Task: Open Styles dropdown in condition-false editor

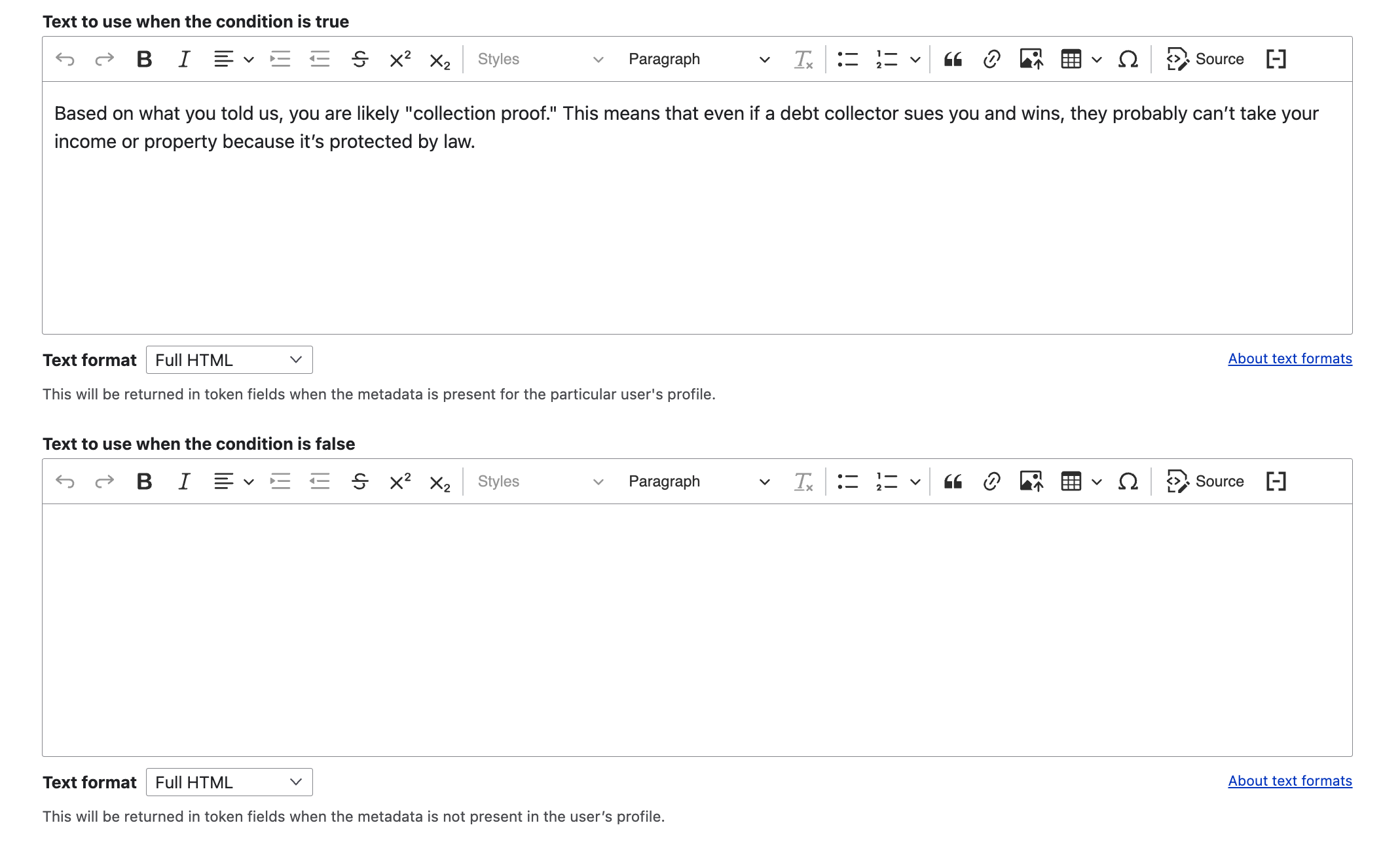Action: pyautogui.click(x=540, y=482)
